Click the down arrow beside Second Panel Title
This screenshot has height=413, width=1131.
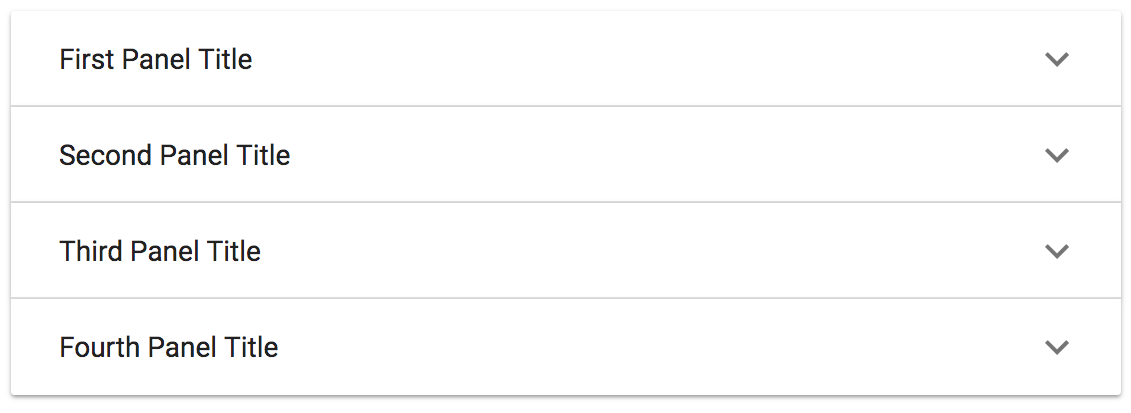click(1057, 156)
